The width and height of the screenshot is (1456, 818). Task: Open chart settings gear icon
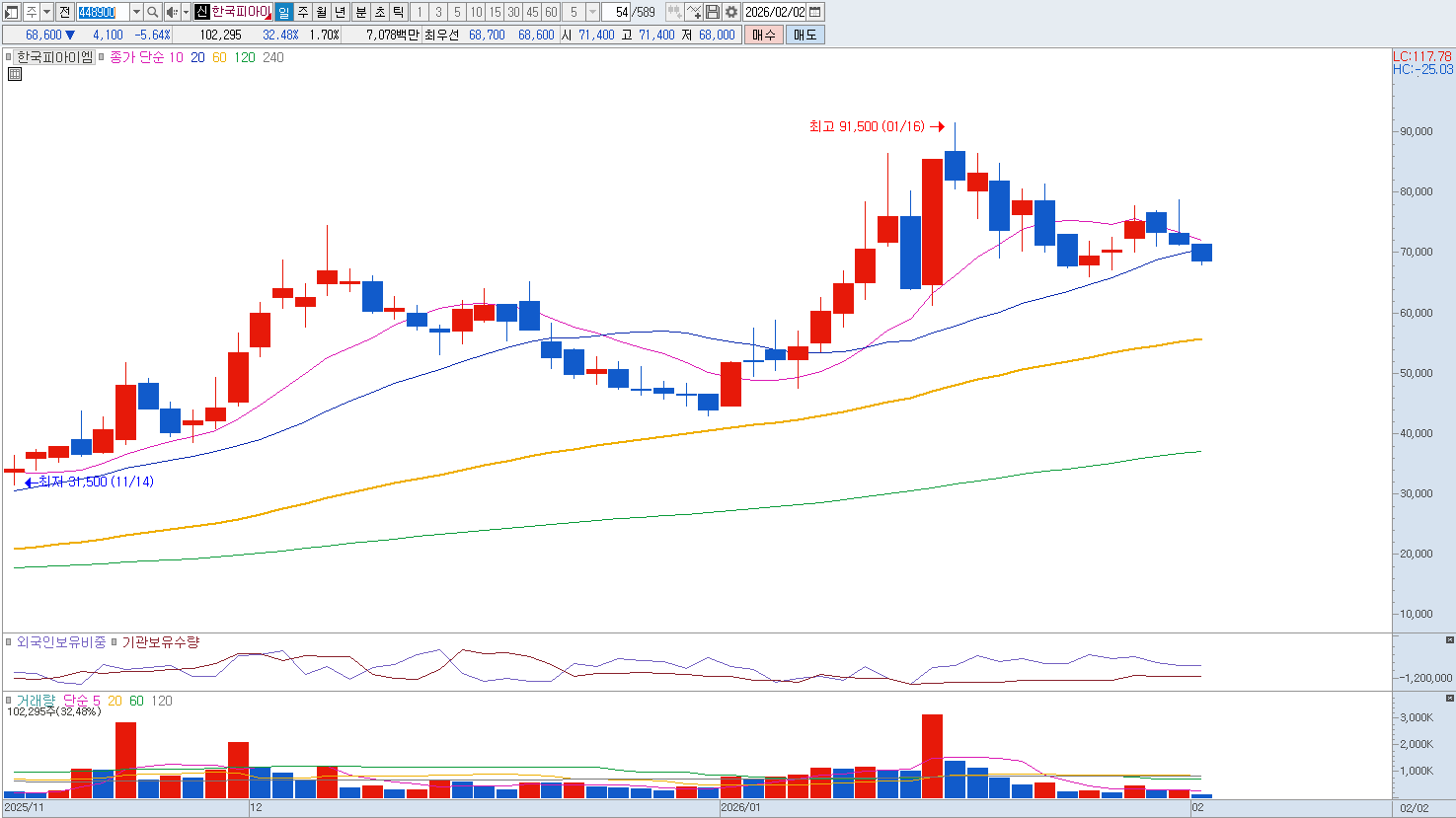[730, 12]
